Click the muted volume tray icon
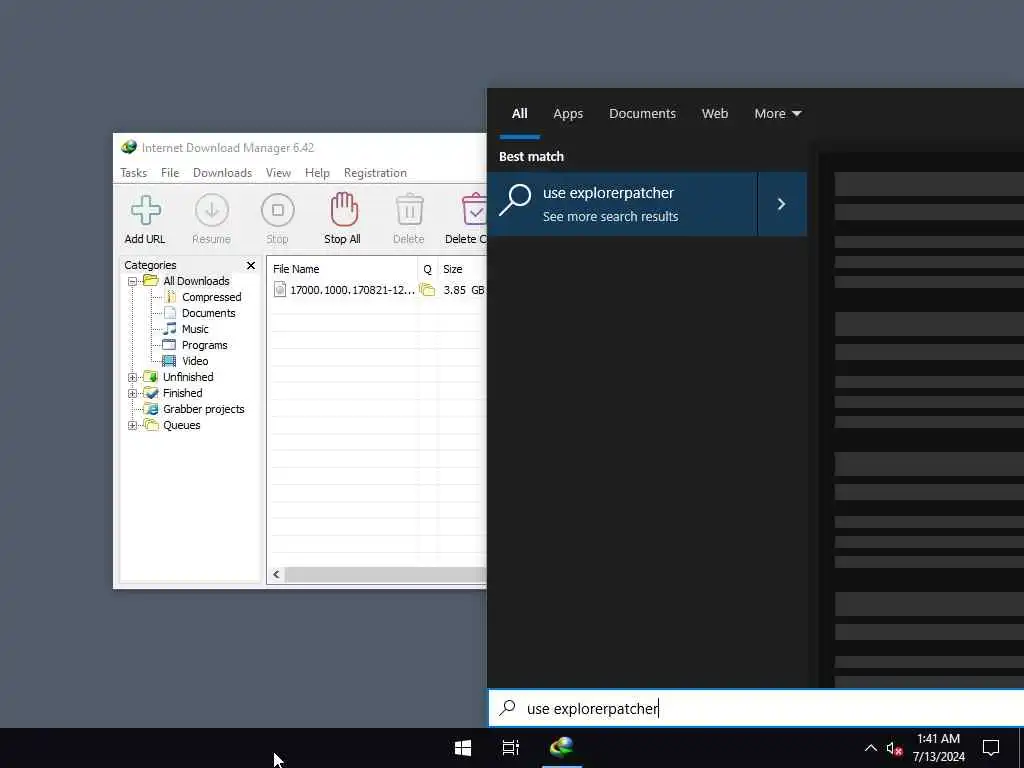The height and width of the screenshot is (768, 1024). click(x=894, y=748)
